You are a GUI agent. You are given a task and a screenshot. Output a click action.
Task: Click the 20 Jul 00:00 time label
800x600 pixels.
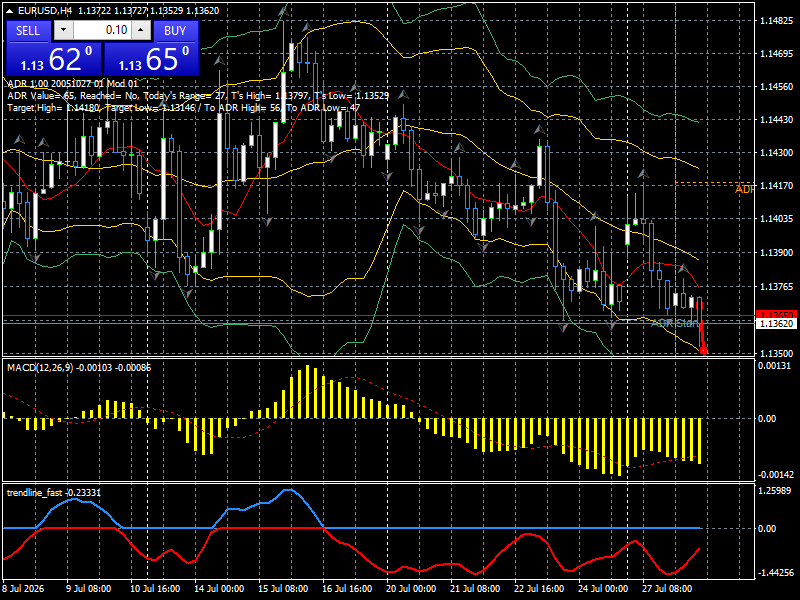(411, 588)
